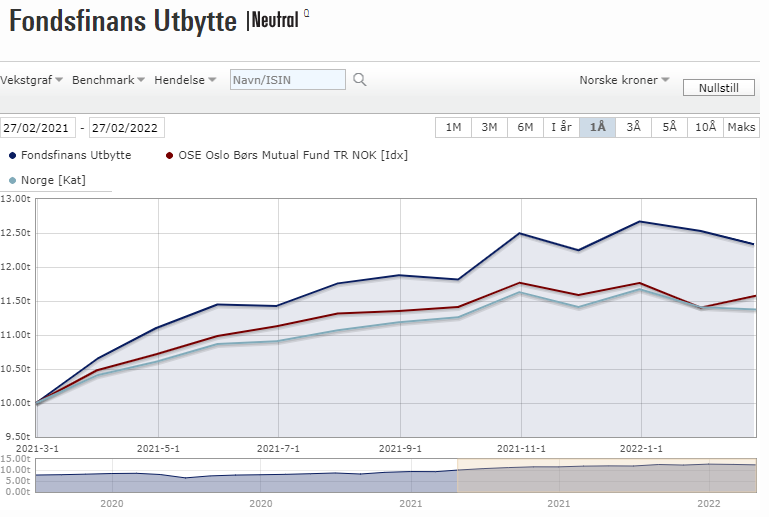Click OSE Oslo Børs Mutual Fund legend label
This screenshot has width=769, height=517.
[293, 155]
